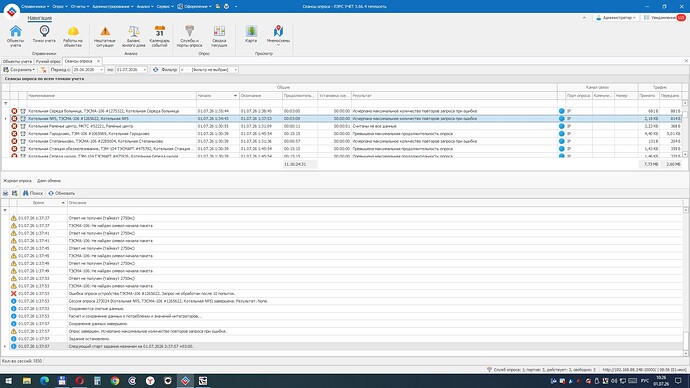Click the Поиск button in log toolbar

coord(33,193)
